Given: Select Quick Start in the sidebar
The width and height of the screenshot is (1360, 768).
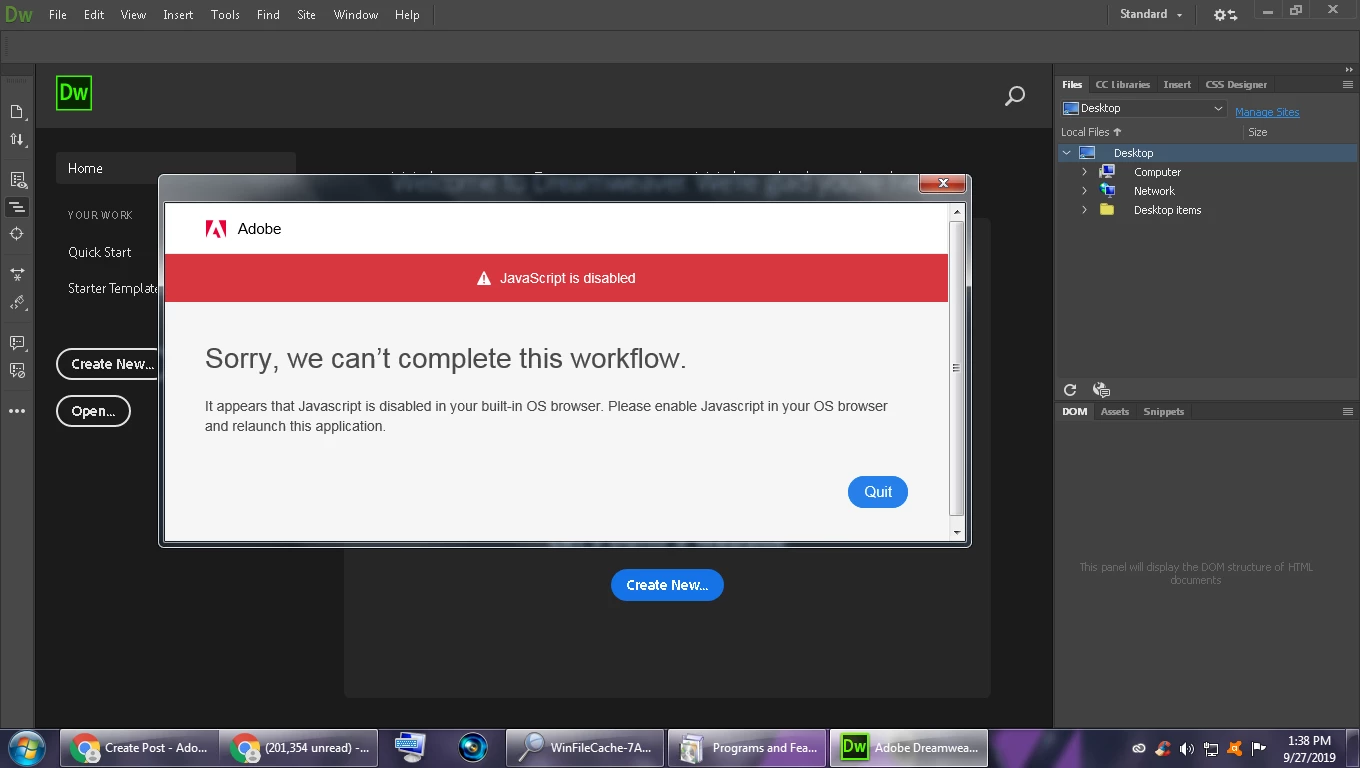Looking at the screenshot, I should coord(100,252).
